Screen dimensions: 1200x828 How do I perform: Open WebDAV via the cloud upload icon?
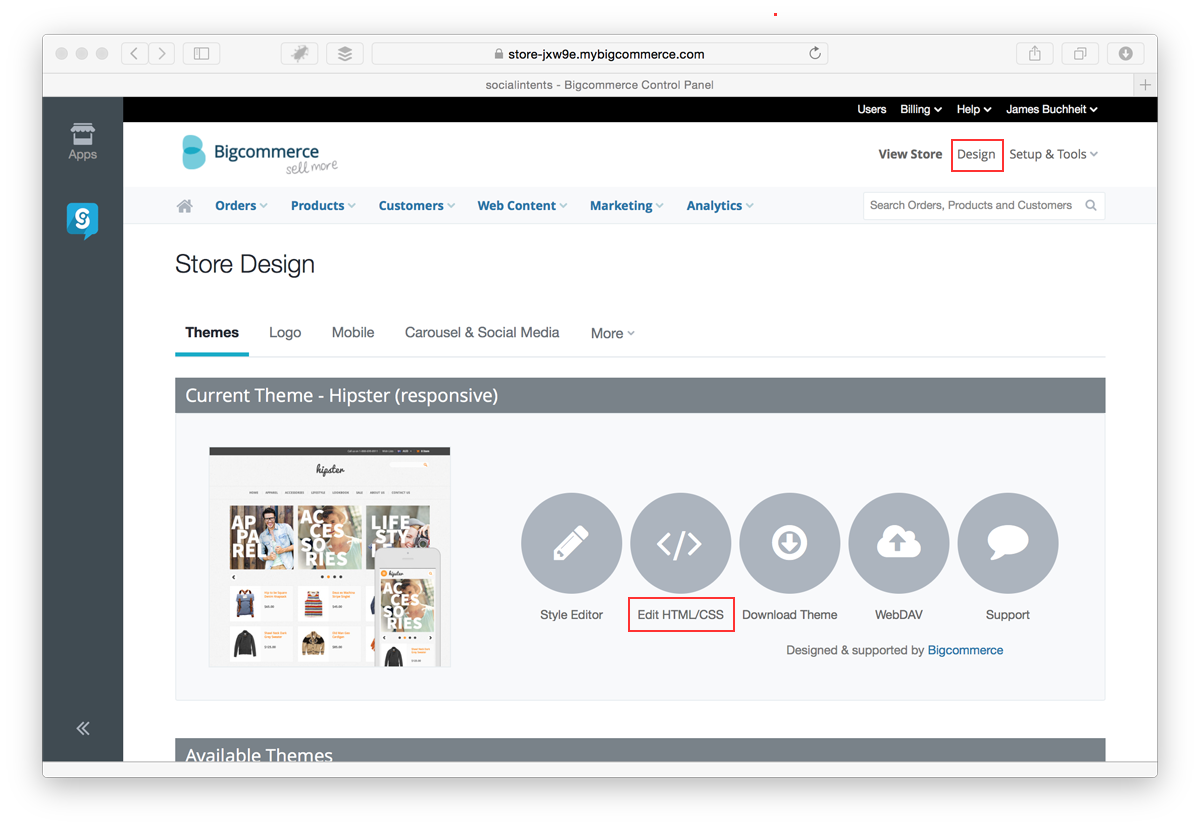click(898, 543)
